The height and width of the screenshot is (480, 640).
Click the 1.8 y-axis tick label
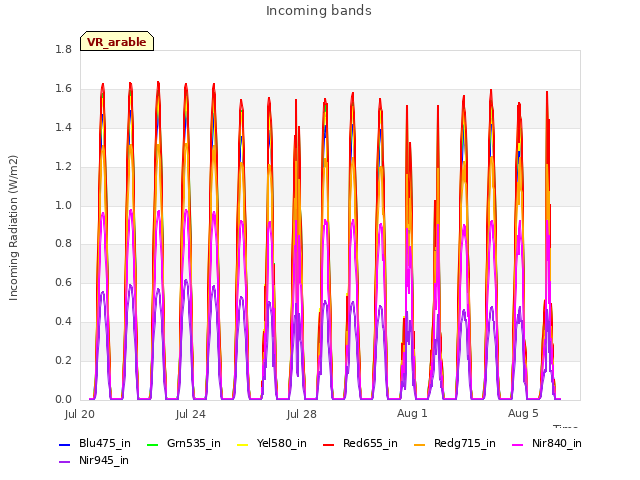coord(64,50)
